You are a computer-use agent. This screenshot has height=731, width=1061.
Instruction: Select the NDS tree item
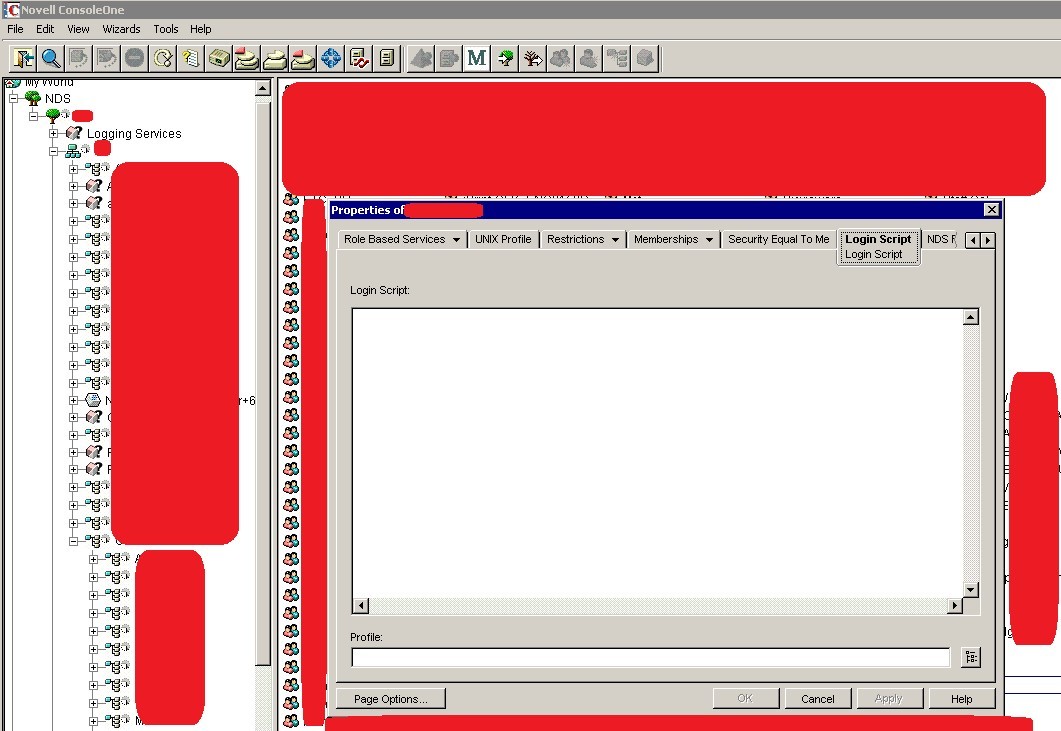coord(58,99)
